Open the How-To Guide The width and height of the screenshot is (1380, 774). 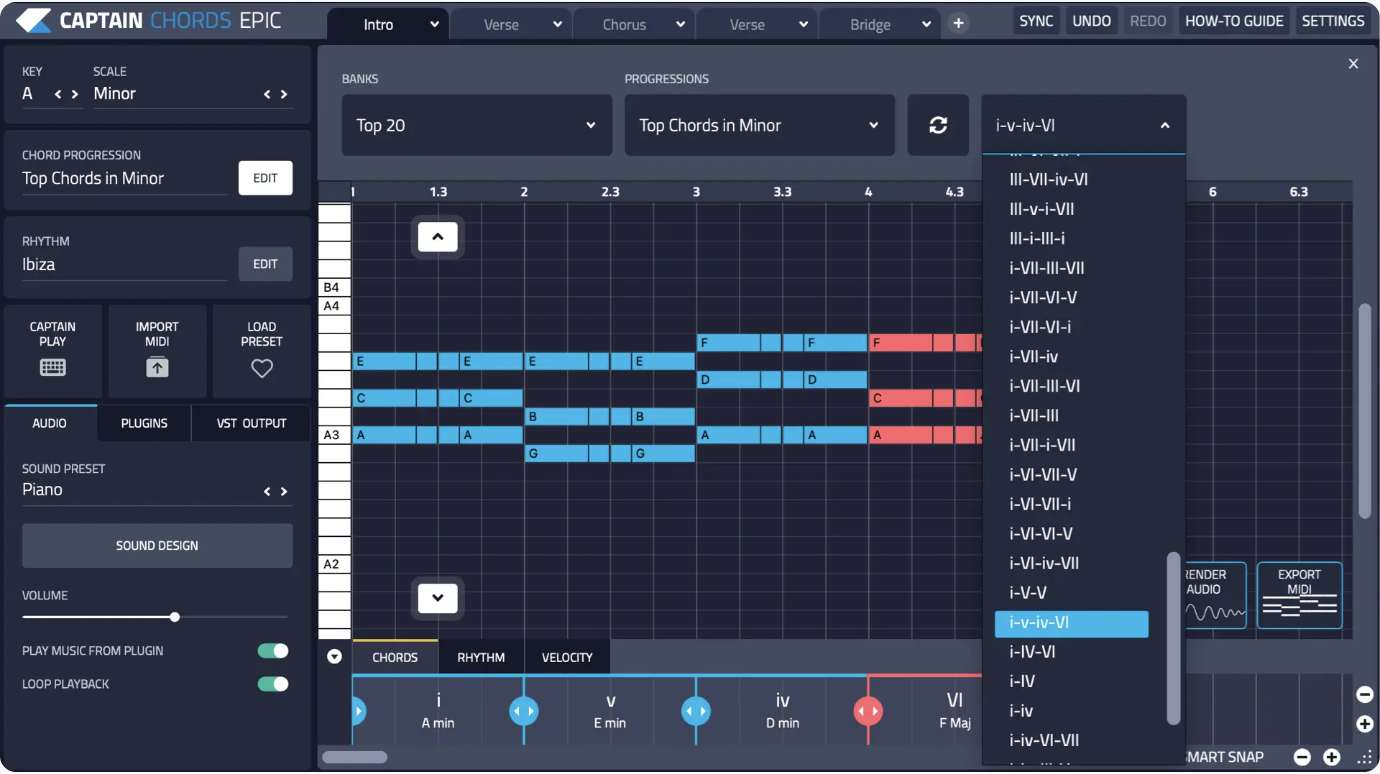pos(1234,21)
